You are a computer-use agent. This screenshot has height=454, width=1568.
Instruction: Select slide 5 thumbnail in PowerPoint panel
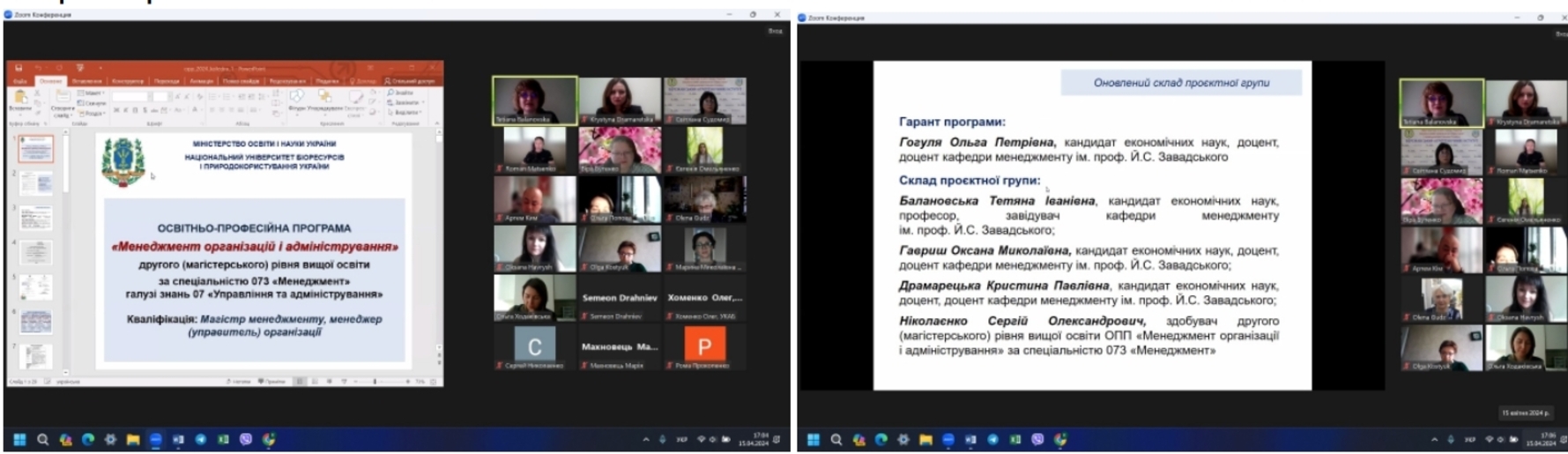point(36,287)
